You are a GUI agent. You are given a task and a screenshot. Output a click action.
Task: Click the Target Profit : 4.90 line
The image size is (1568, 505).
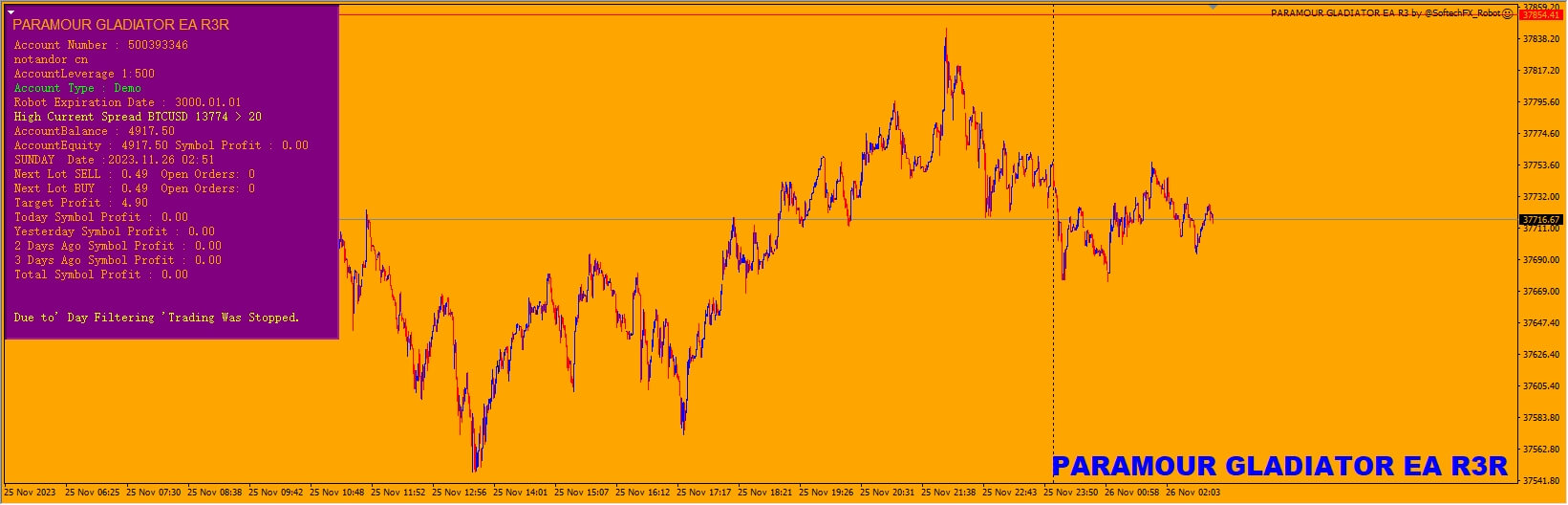click(80, 203)
